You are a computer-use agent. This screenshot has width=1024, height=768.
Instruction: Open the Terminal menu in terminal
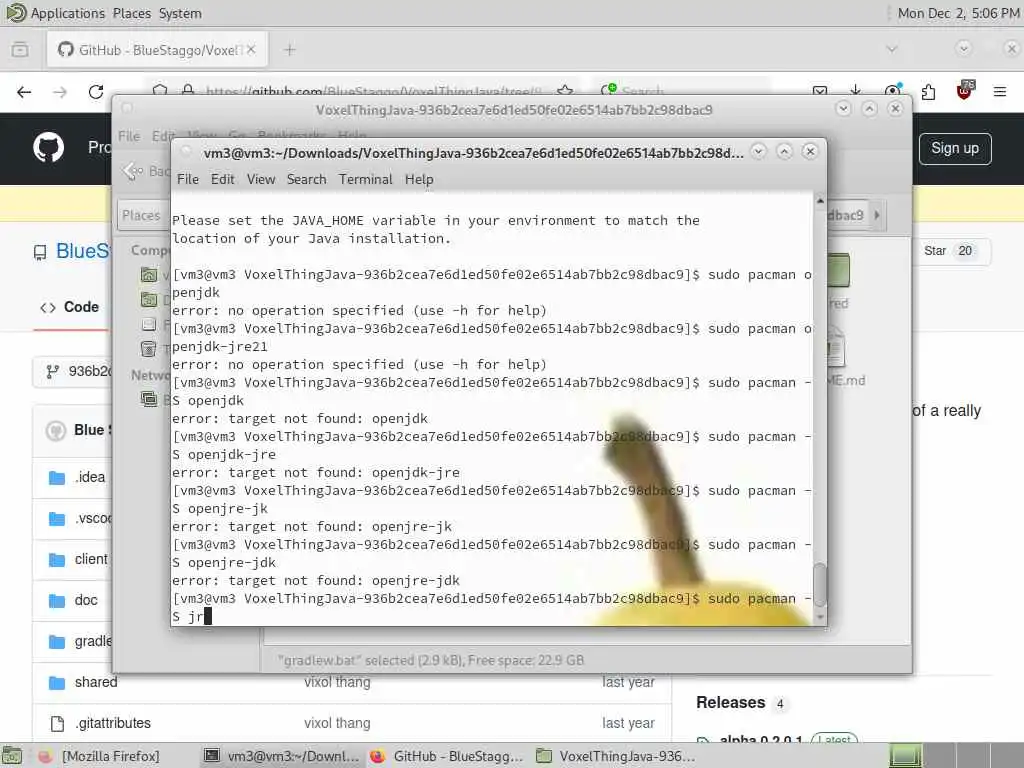(x=365, y=179)
